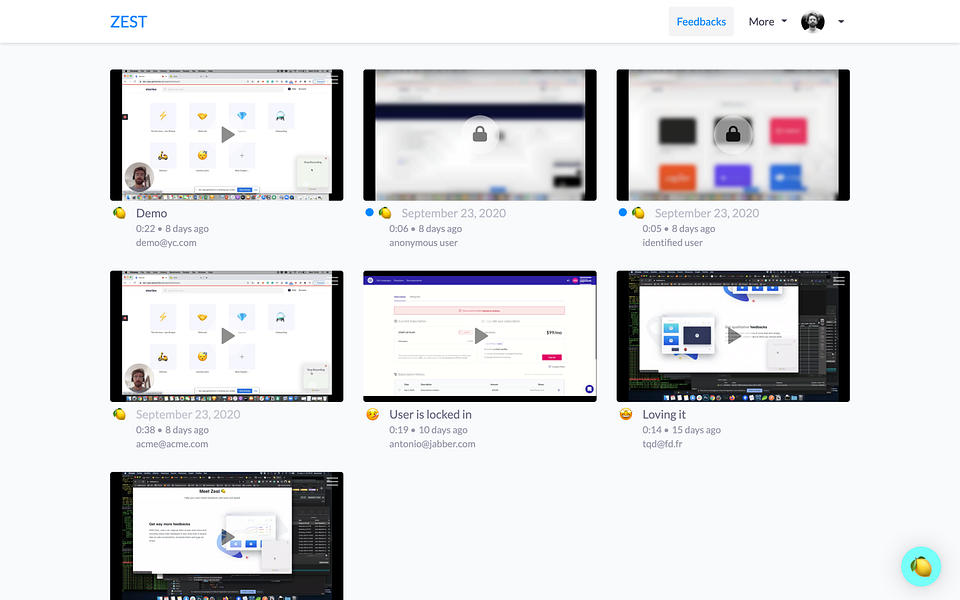Click lemon icon on identified user feedback
960x600 pixels.
tap(638, 213)
